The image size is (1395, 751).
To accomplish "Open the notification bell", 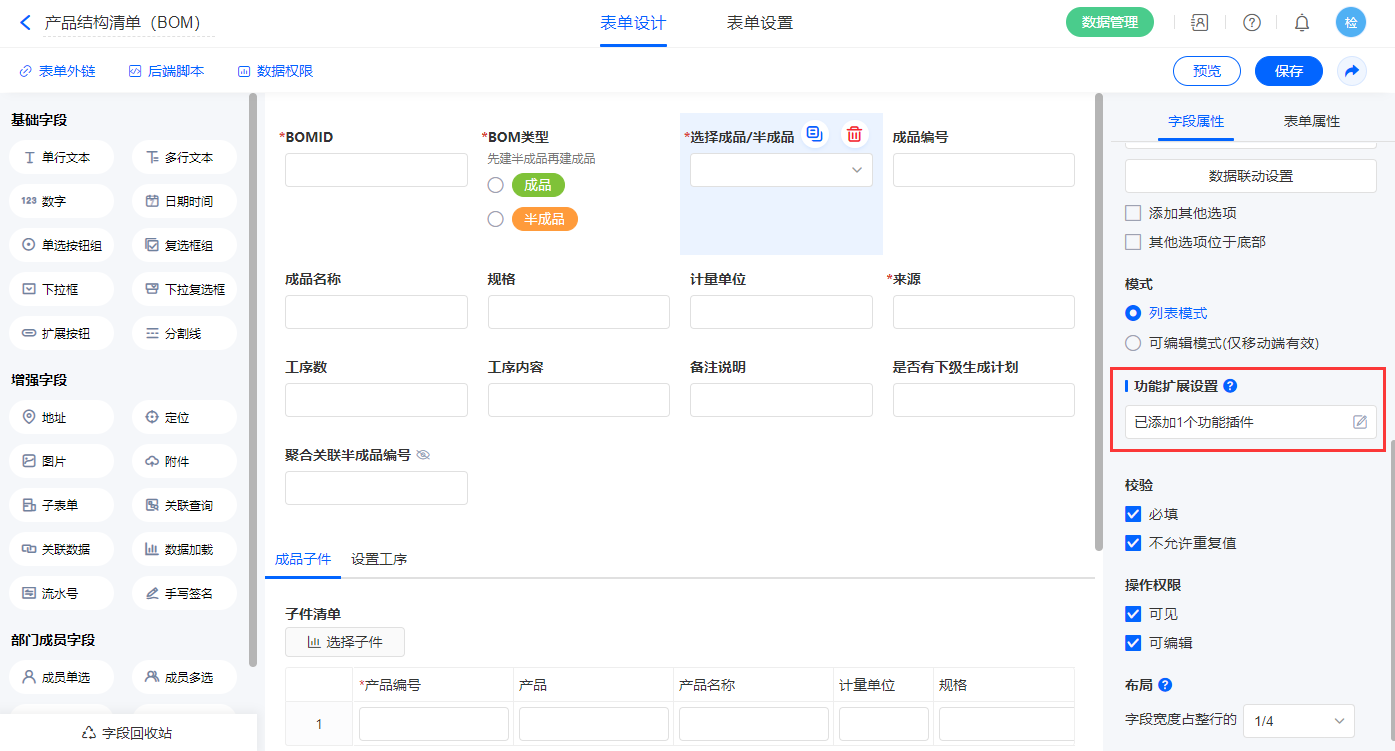I will (1301, 22).
